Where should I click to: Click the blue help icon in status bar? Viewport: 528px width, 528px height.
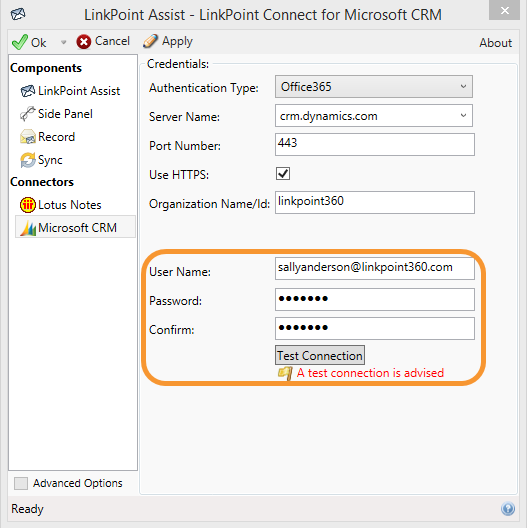pyautogui.click(x=508, y=508)
